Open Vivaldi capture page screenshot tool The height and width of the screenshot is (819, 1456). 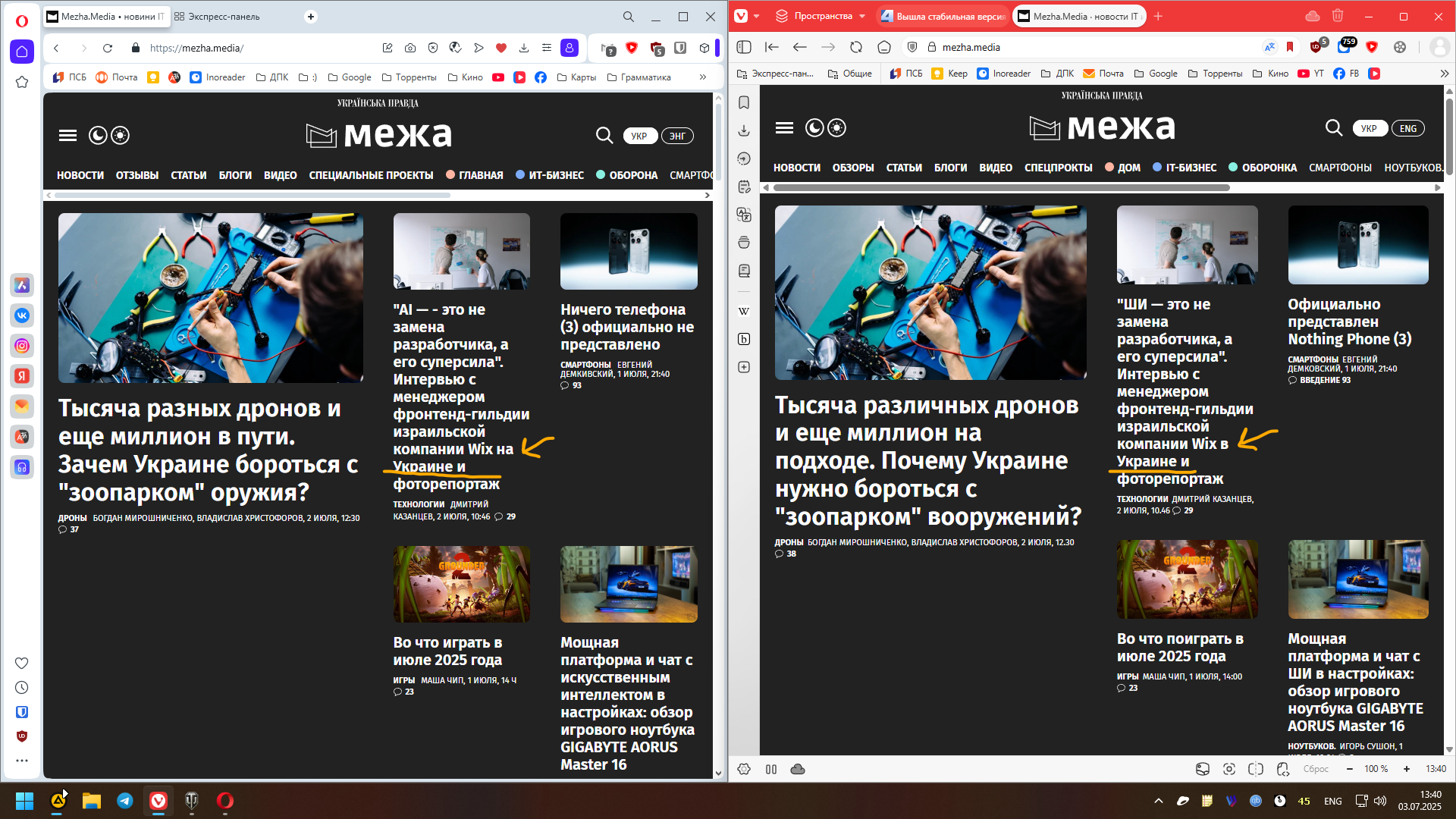1229,769
